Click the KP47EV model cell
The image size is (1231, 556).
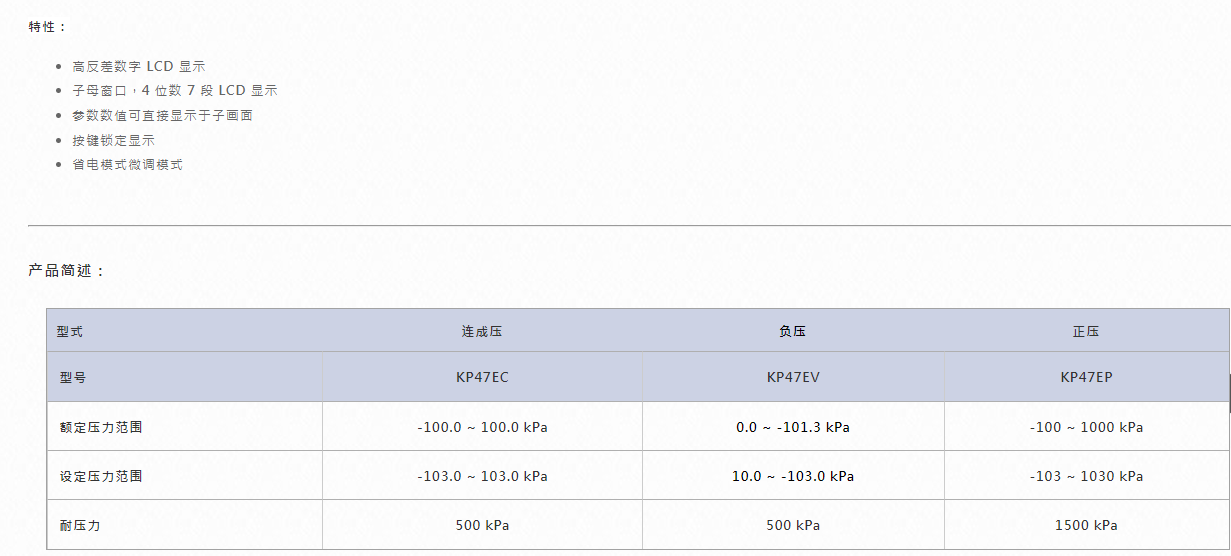coord(793,377)
